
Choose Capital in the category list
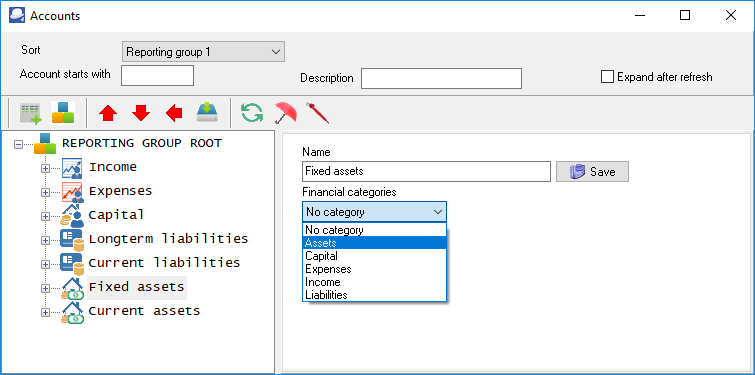click(x=375, y=256)
